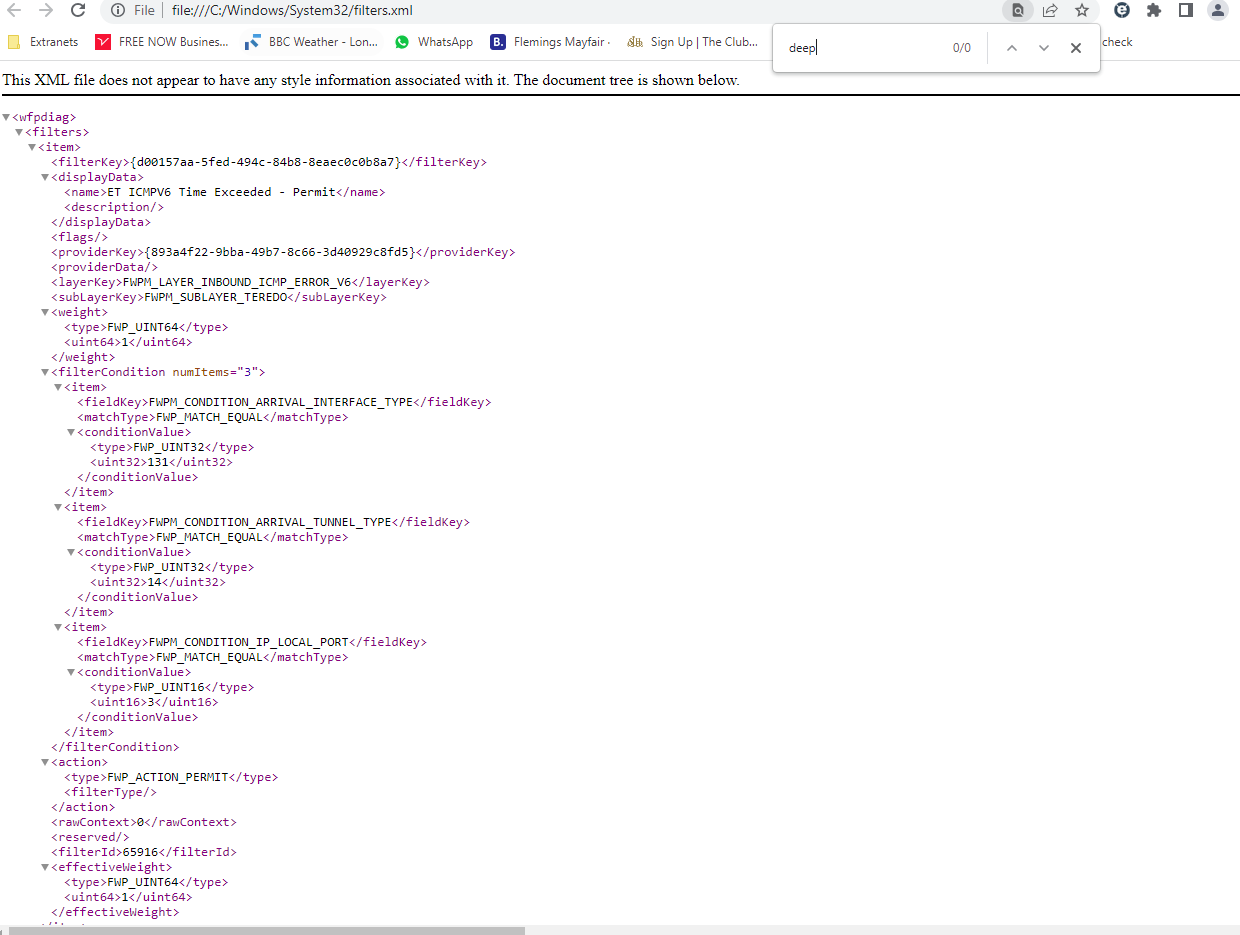
Task: Click the browser forward arrow
Action: pos(46,11)
